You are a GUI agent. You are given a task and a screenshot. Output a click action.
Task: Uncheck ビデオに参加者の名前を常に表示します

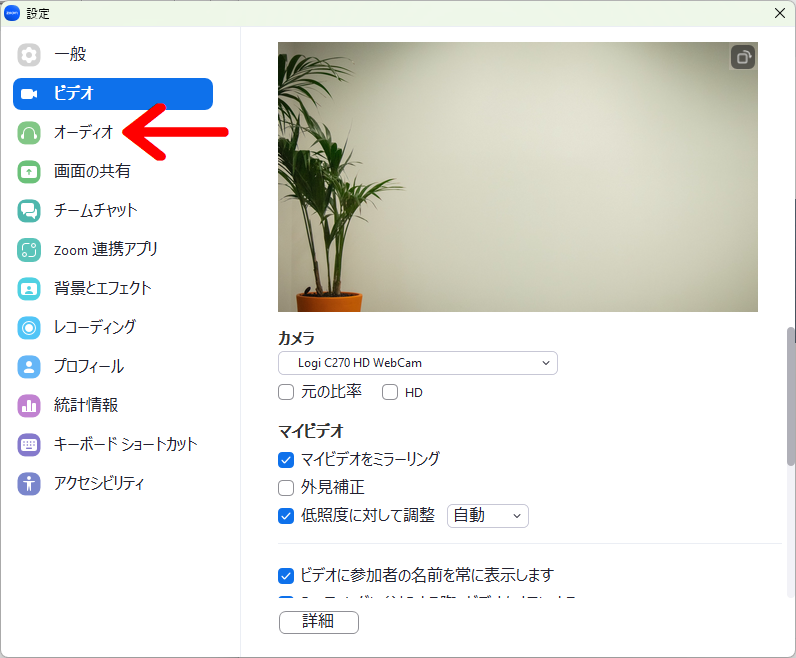(x=286, y=576)
